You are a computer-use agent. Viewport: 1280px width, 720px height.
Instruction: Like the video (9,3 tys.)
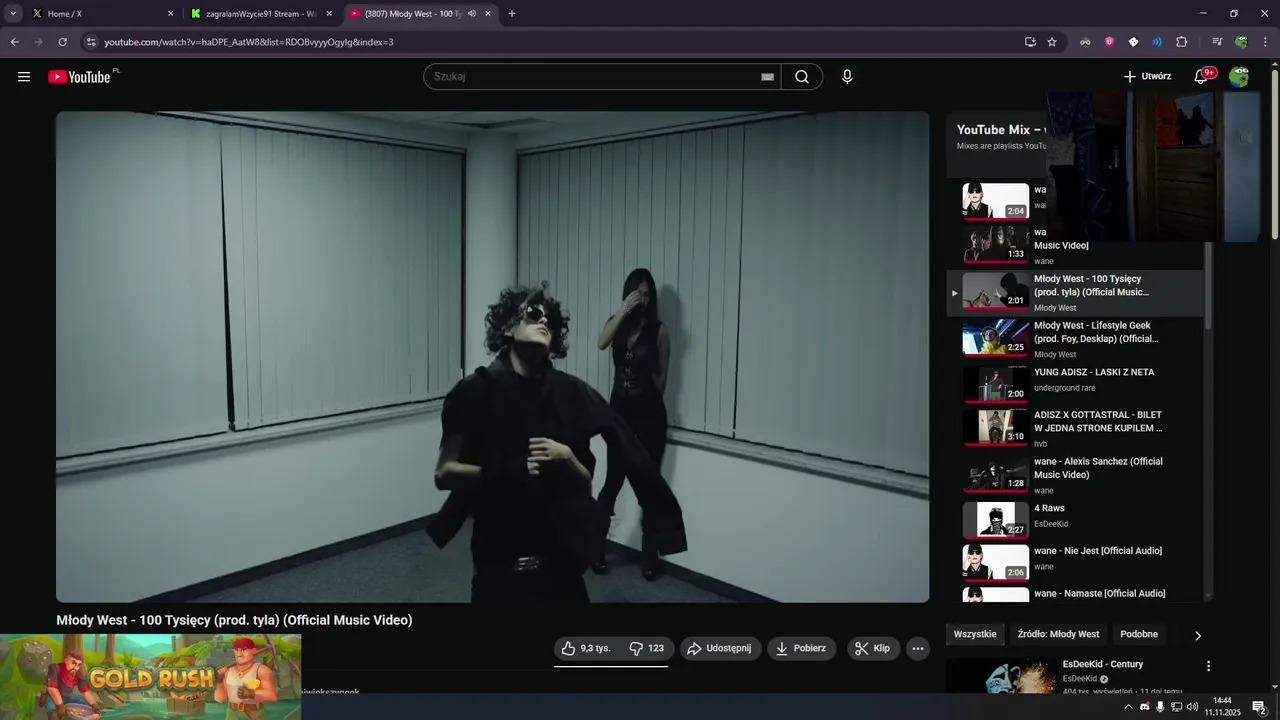point(585,648)
